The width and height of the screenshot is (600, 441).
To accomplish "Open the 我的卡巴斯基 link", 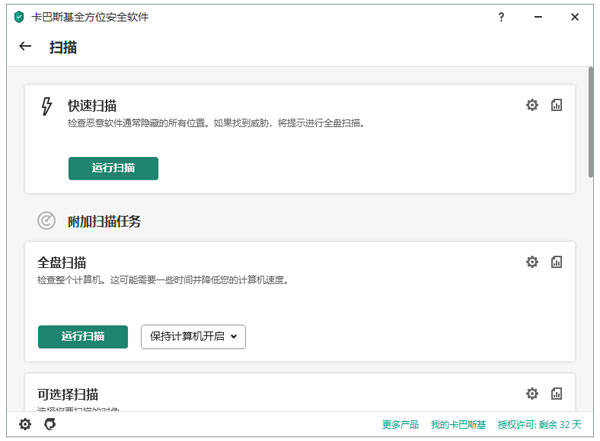I will click(458, 425).
